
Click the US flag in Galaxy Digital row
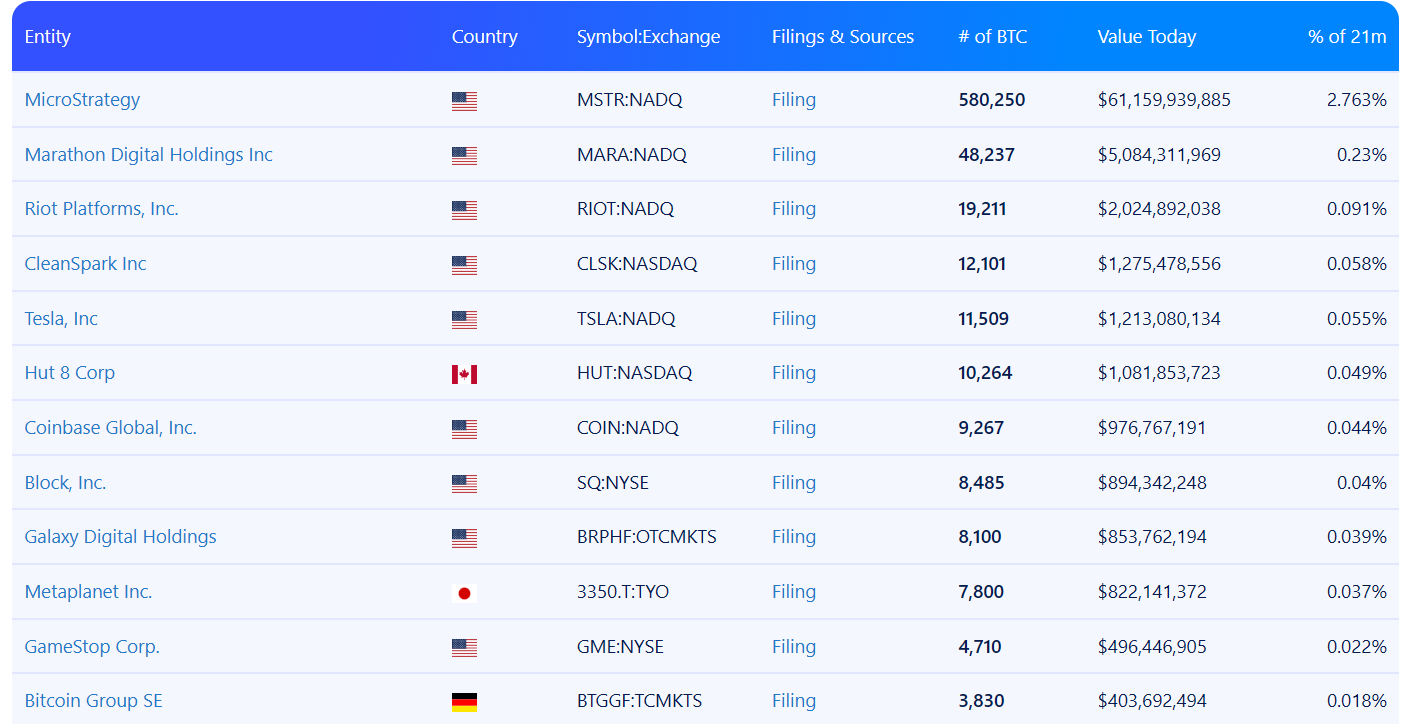464,538
